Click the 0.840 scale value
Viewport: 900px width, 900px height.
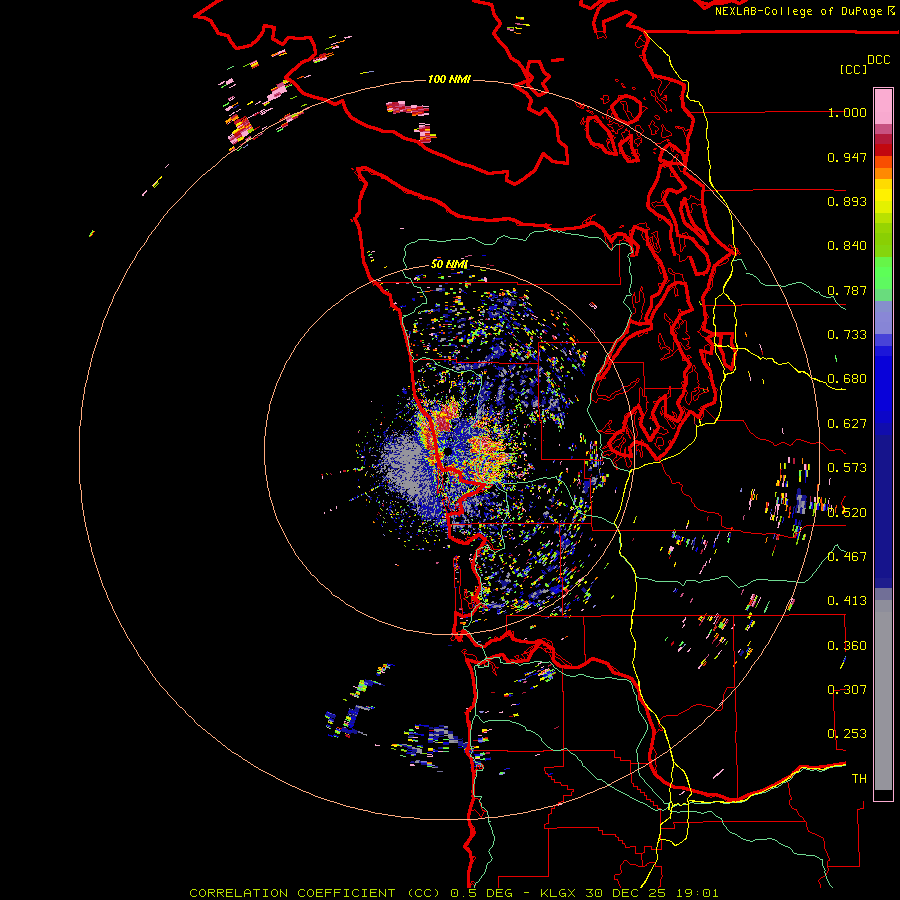[x=847, y=246]
